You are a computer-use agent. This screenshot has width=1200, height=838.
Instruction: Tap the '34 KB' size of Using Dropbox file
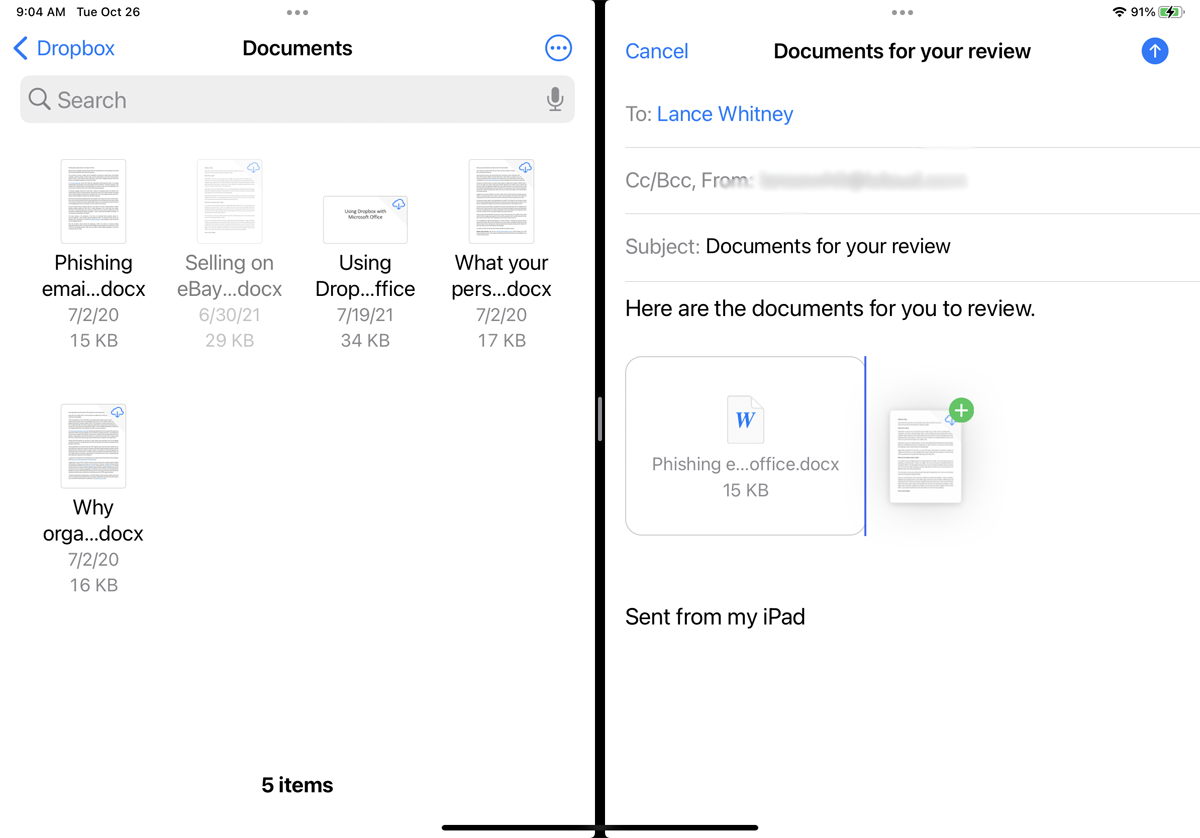pos(365,341)
